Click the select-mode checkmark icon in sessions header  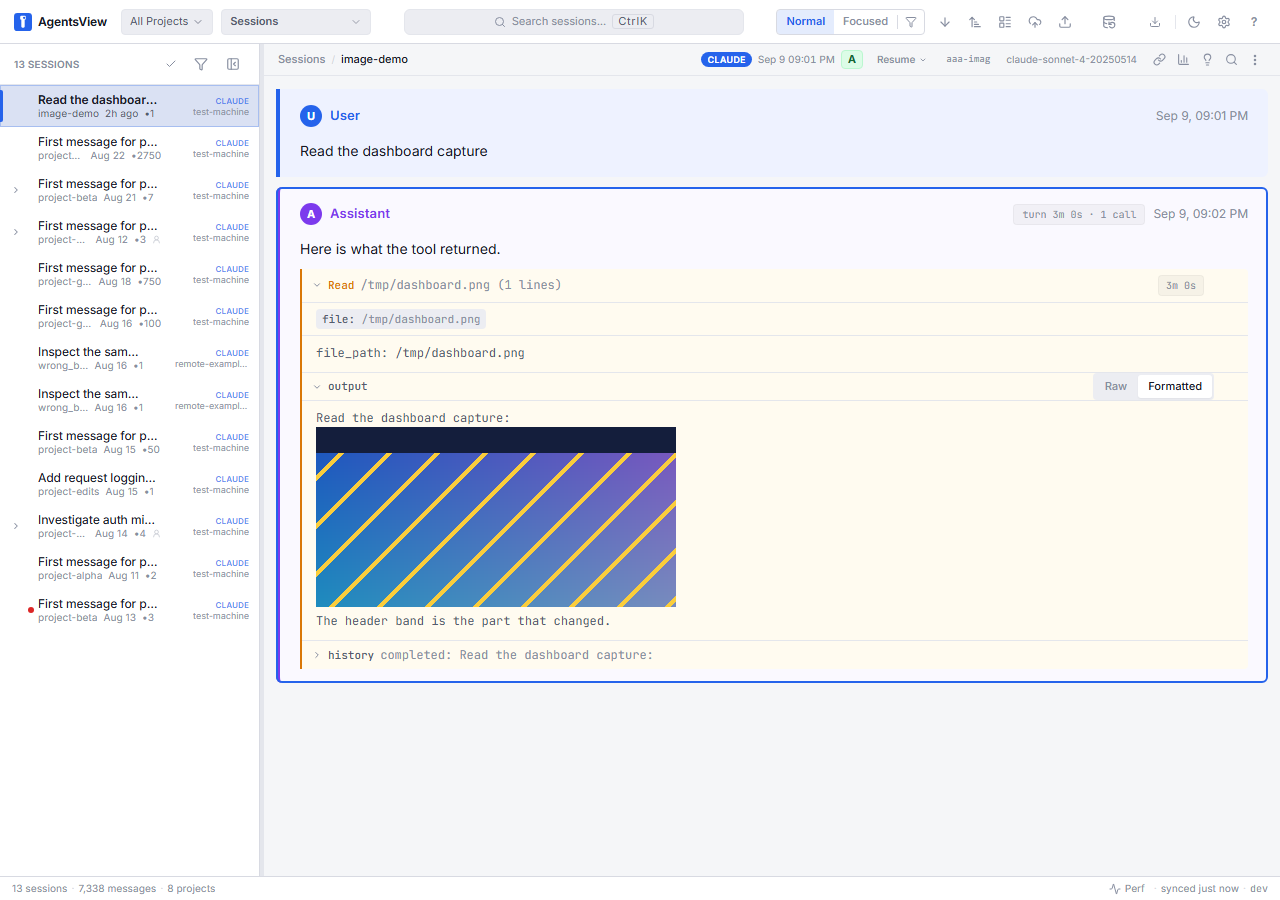tap(171, 64)
